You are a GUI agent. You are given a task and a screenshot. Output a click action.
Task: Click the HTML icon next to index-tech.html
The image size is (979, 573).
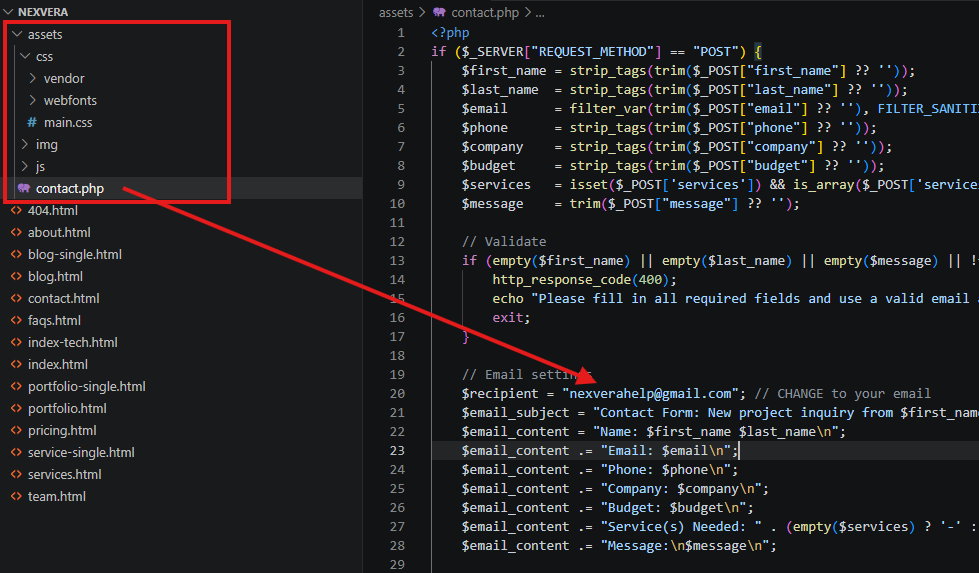[16, 342]
